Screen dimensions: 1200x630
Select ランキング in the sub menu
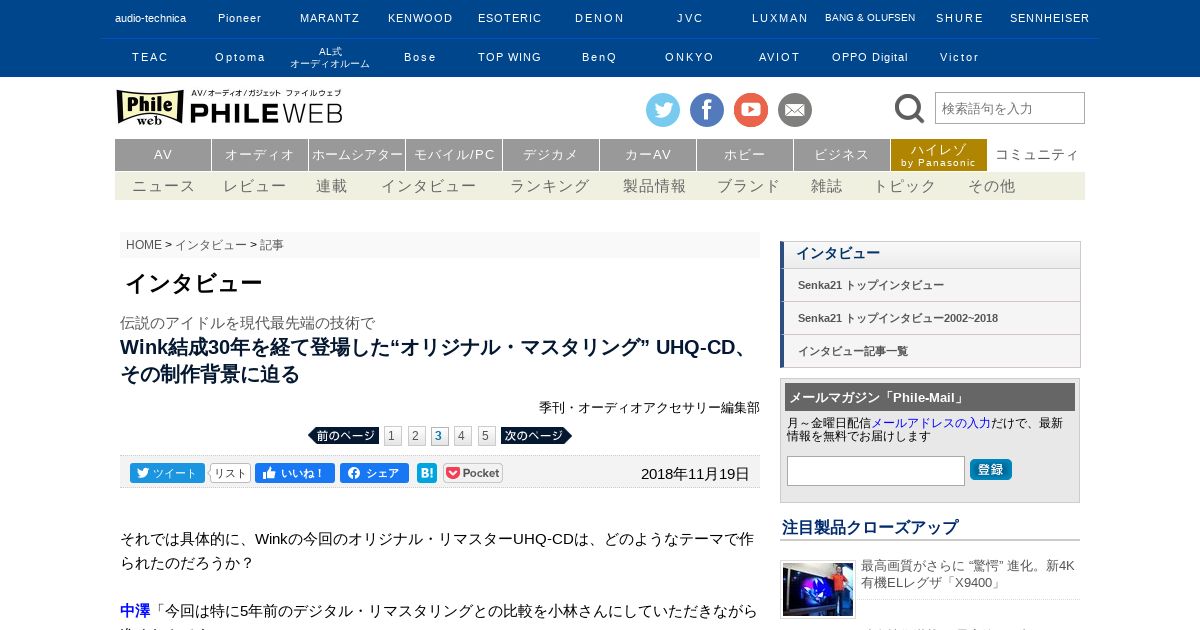550,186
